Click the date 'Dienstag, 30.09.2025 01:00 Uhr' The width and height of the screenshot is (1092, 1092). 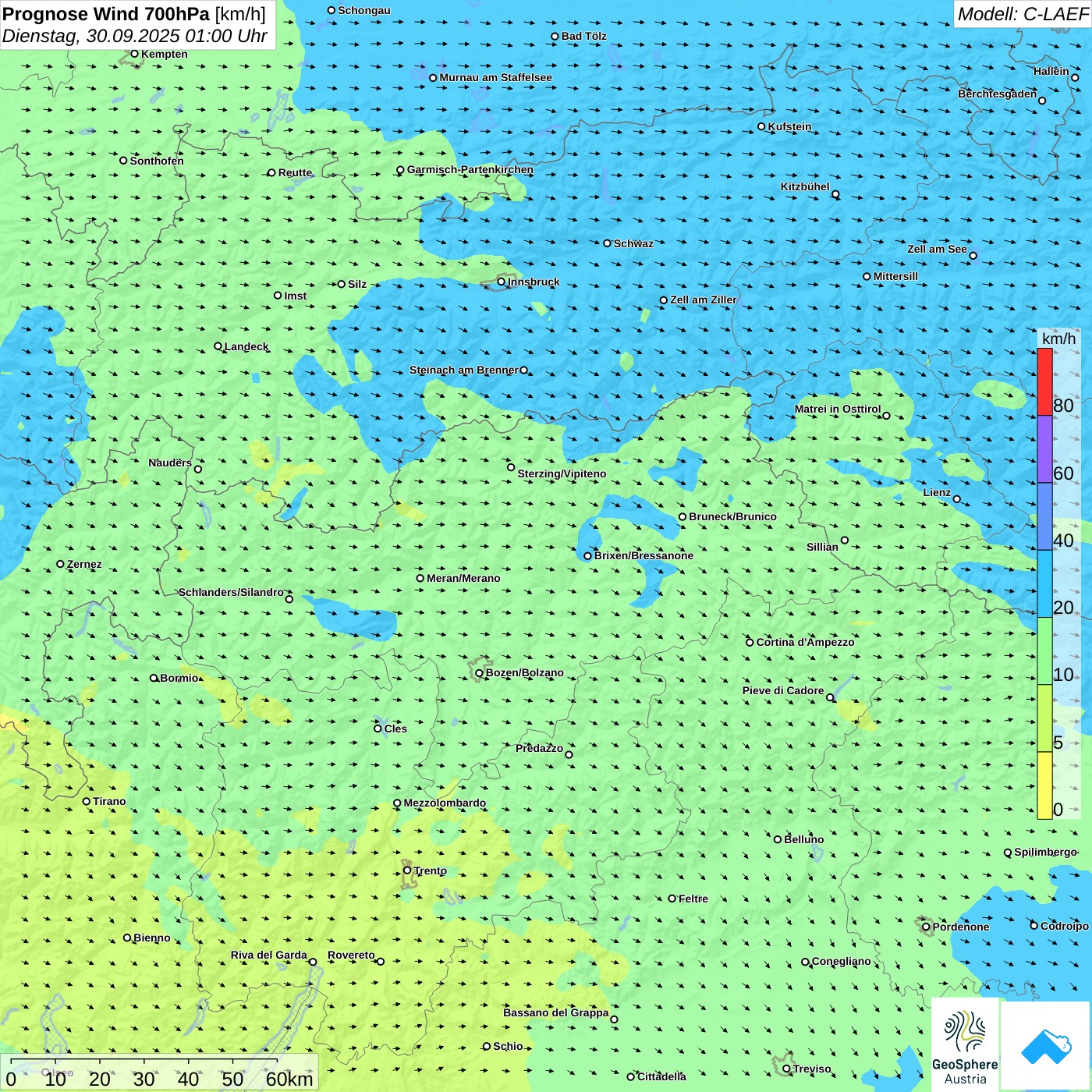(x=134, y=36)
